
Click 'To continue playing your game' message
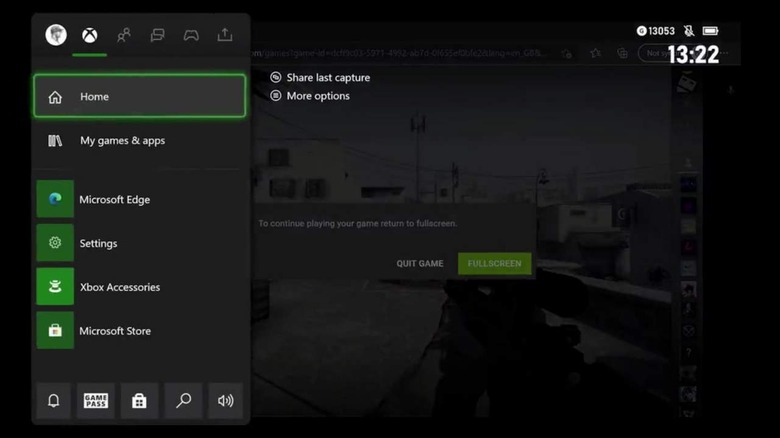pyautogui.click(x=357, y=223)
